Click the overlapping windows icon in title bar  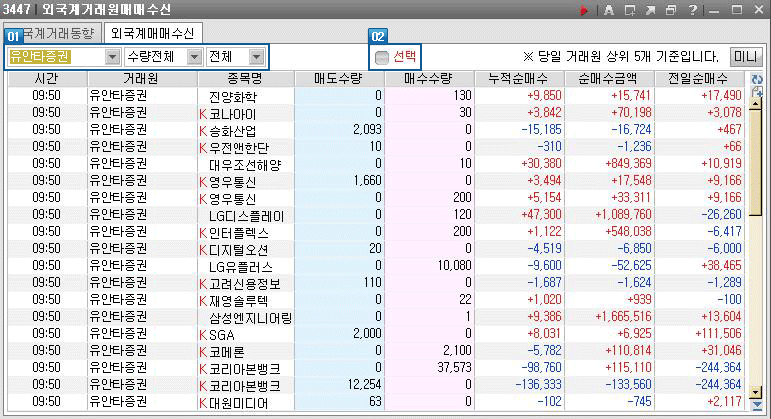671,10
